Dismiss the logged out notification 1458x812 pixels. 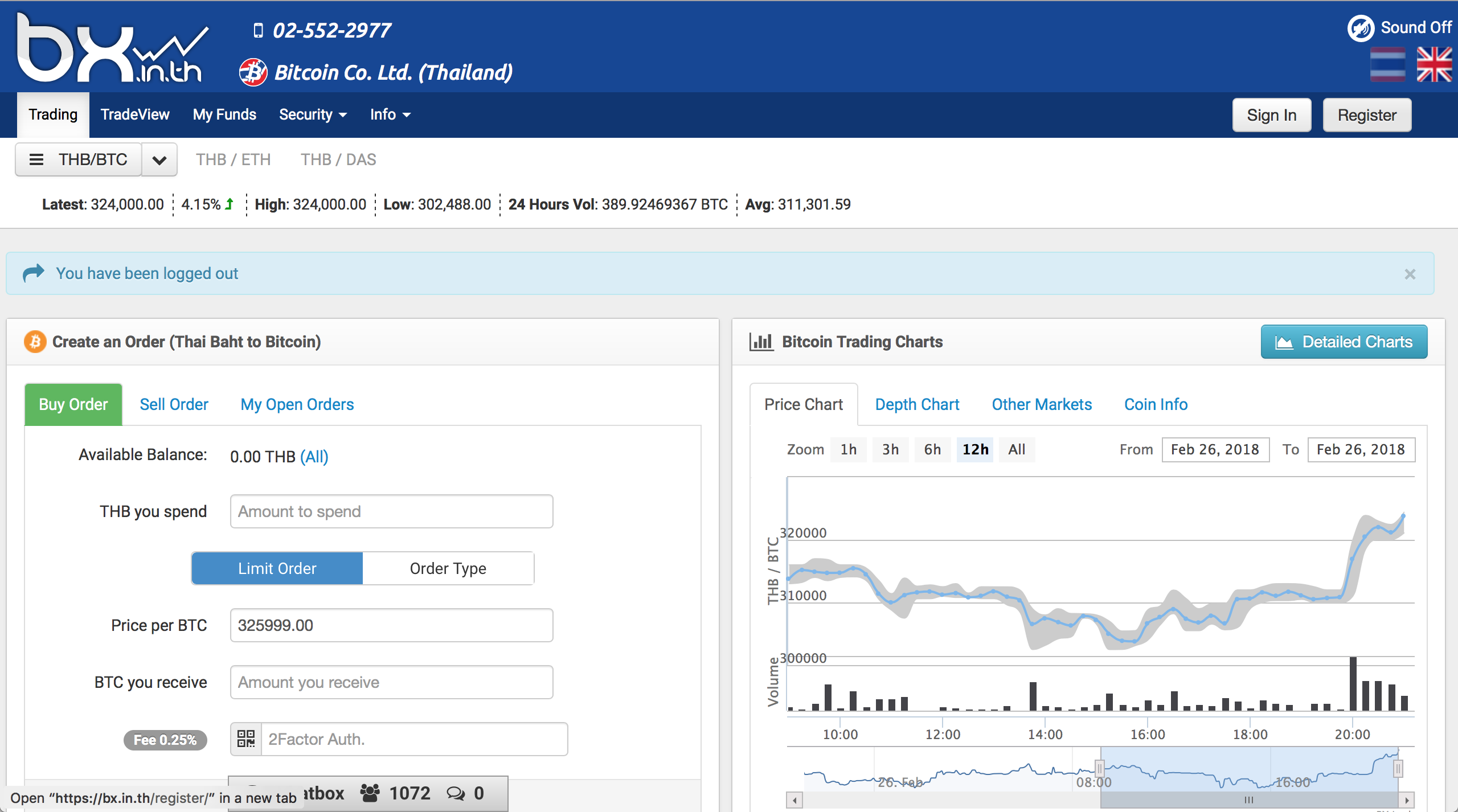click(x=1410, y=274)
